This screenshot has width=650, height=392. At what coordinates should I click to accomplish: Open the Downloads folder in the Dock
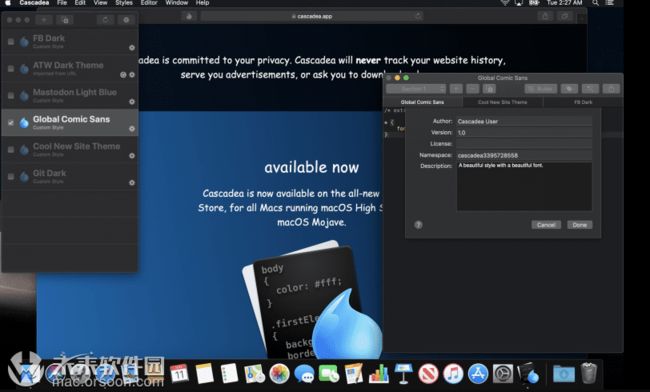564,374
